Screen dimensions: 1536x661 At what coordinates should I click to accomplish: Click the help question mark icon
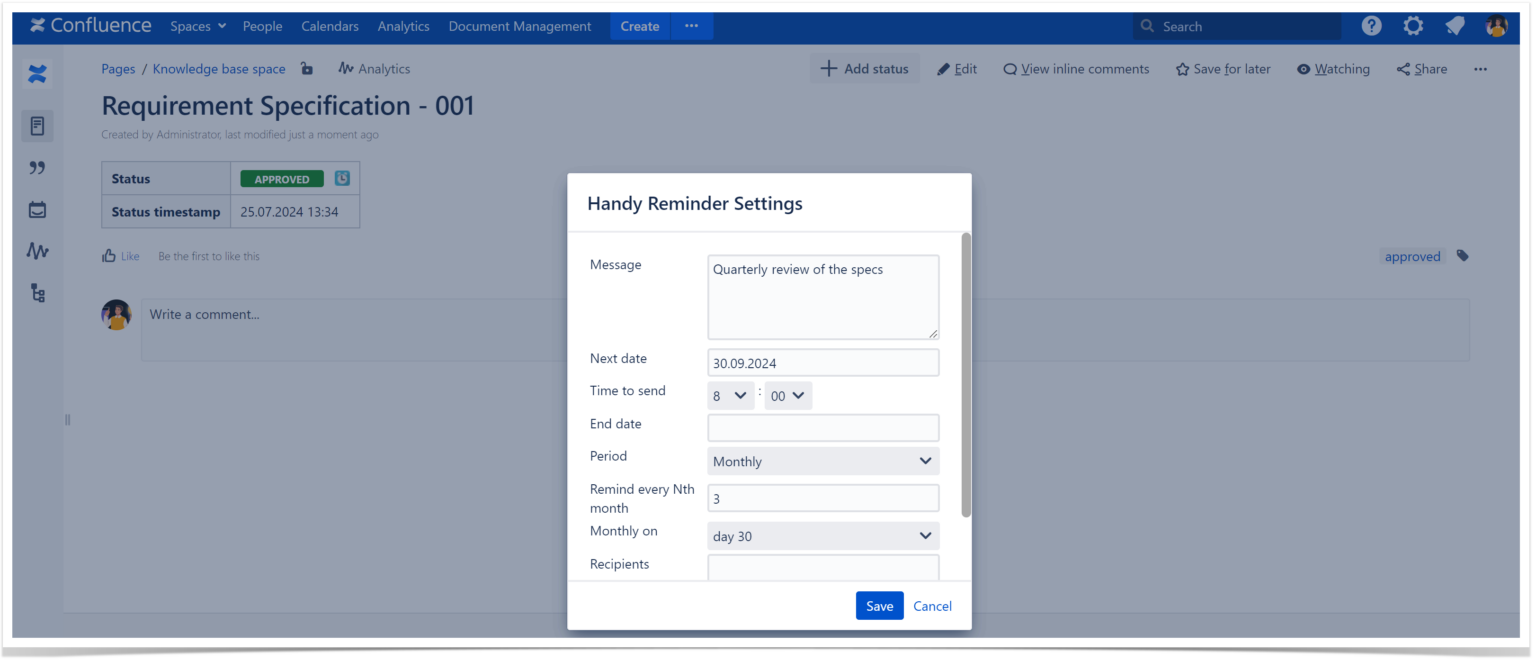tap(1372, 26)
